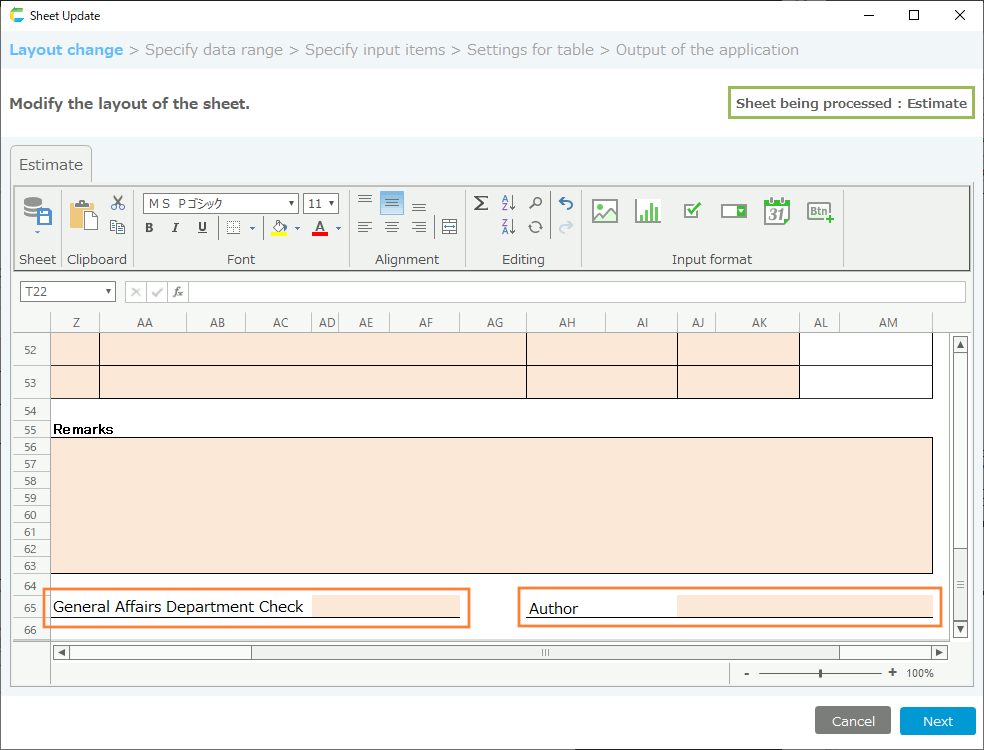Insert a chart from Input format
This screenshot has width=984, height=750.
point(648,211)
